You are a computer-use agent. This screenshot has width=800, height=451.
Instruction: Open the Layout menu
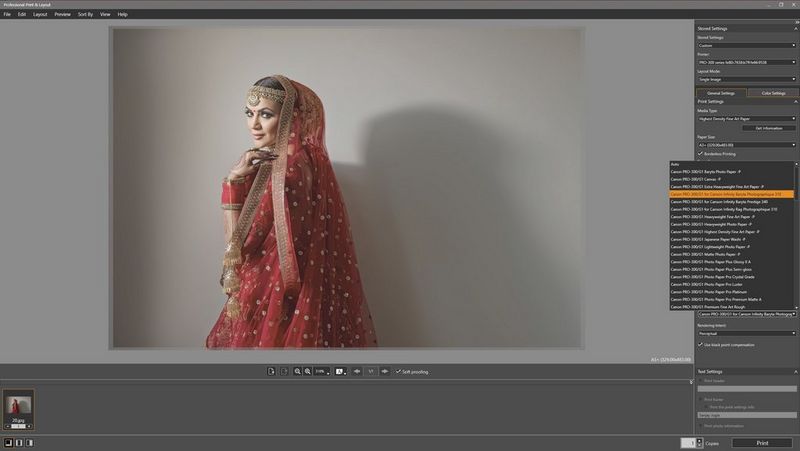[40, 14]
